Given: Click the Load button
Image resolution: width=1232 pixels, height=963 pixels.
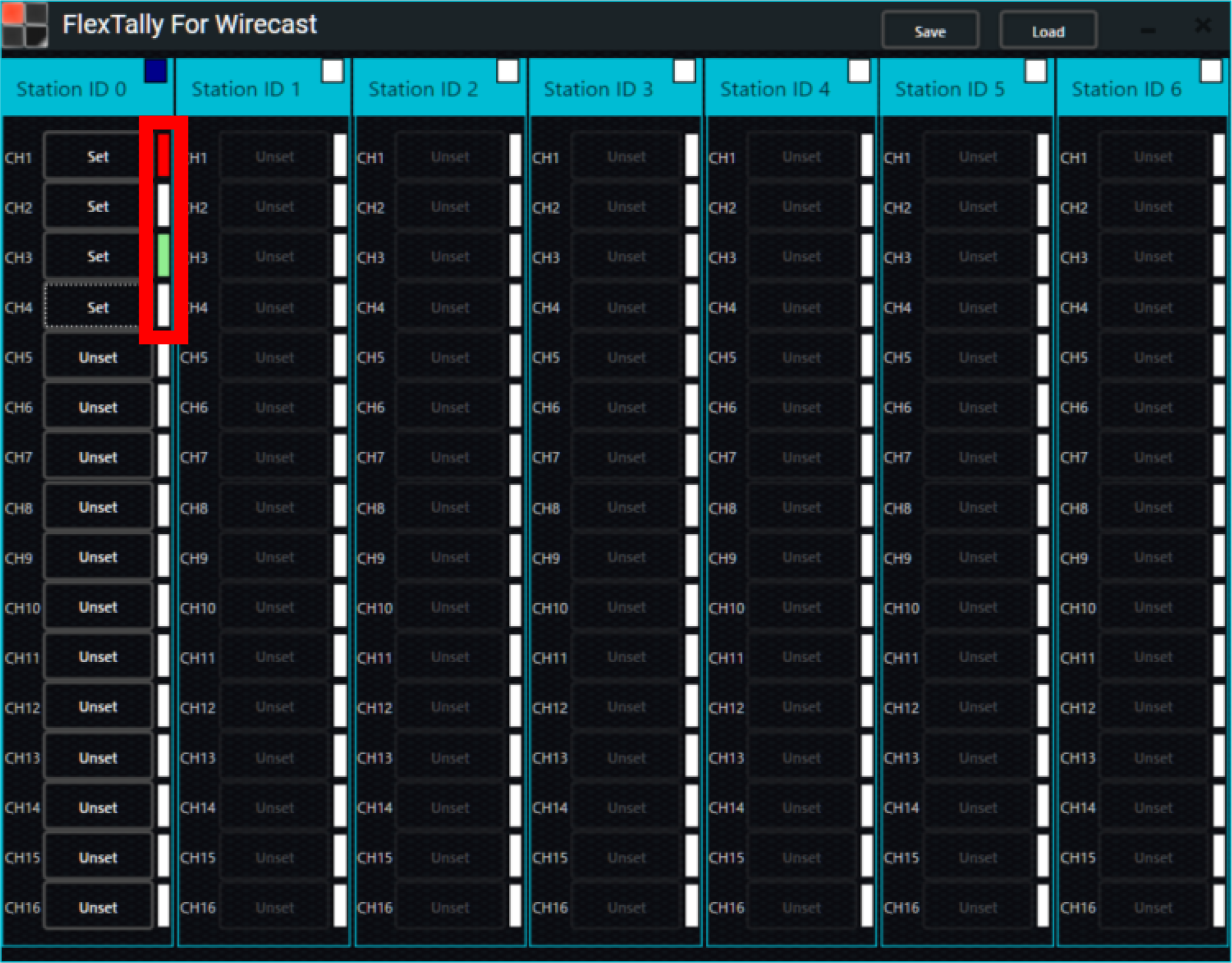Looking at the screenshot, I should 1048,30.
